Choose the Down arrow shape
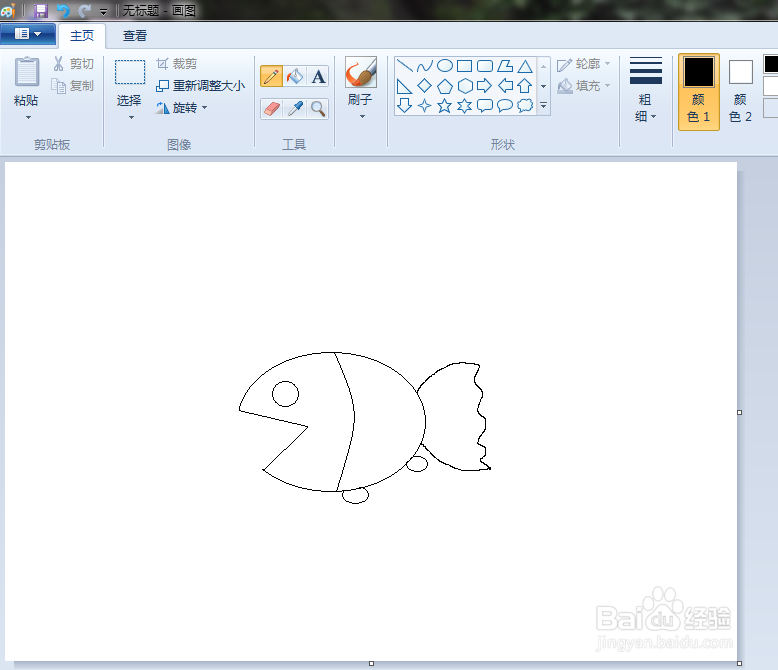The height and width of the screenshot is (670, 778). [405, 105]
